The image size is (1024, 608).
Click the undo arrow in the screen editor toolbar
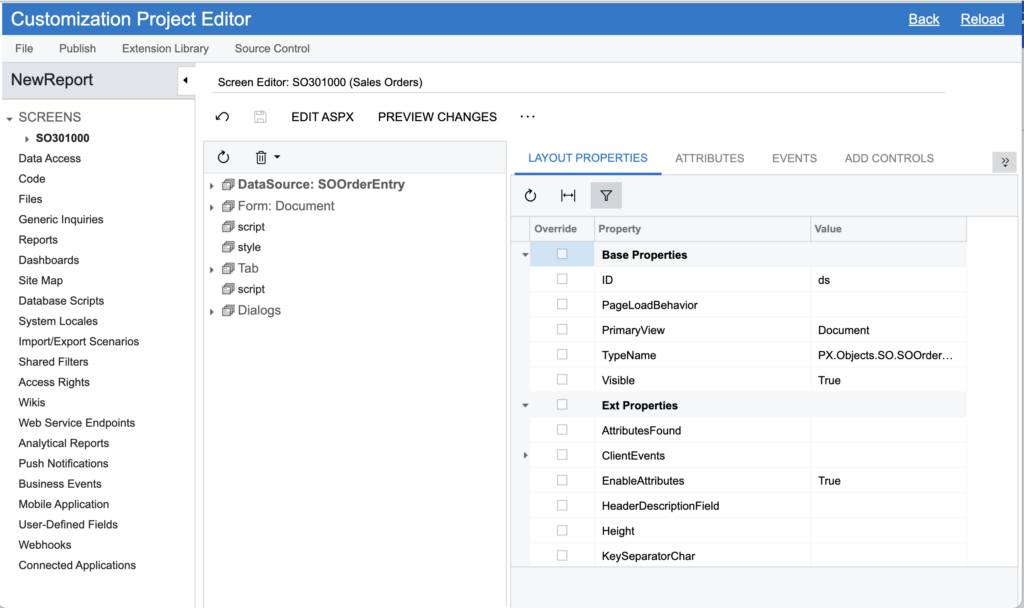tap(222, 117)
